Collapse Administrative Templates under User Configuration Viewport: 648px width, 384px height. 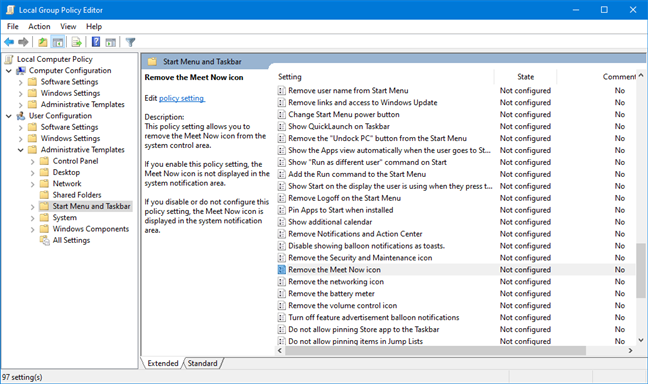point(20,150)
